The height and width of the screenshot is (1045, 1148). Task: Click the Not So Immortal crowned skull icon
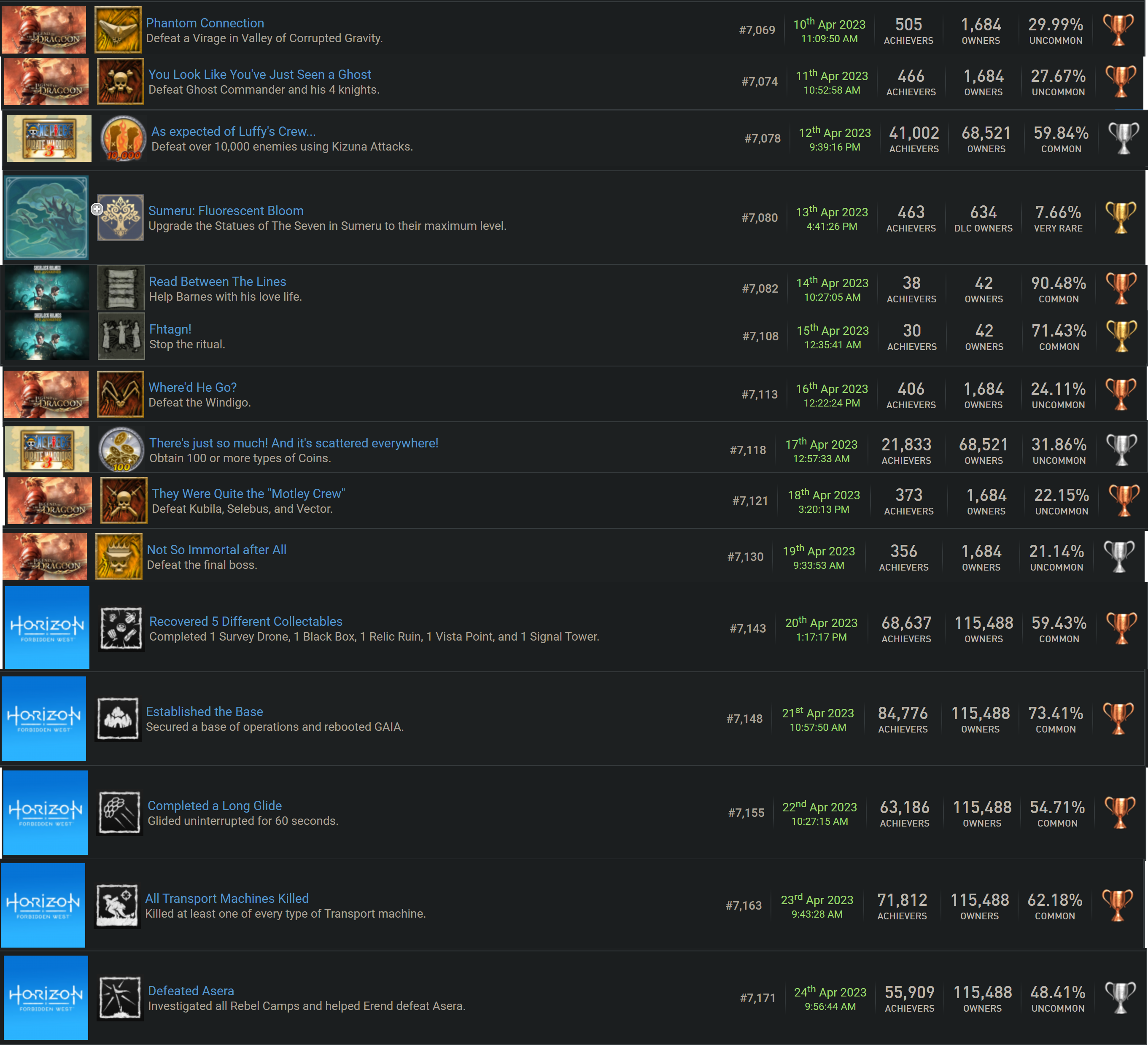(x=119, y=556)
